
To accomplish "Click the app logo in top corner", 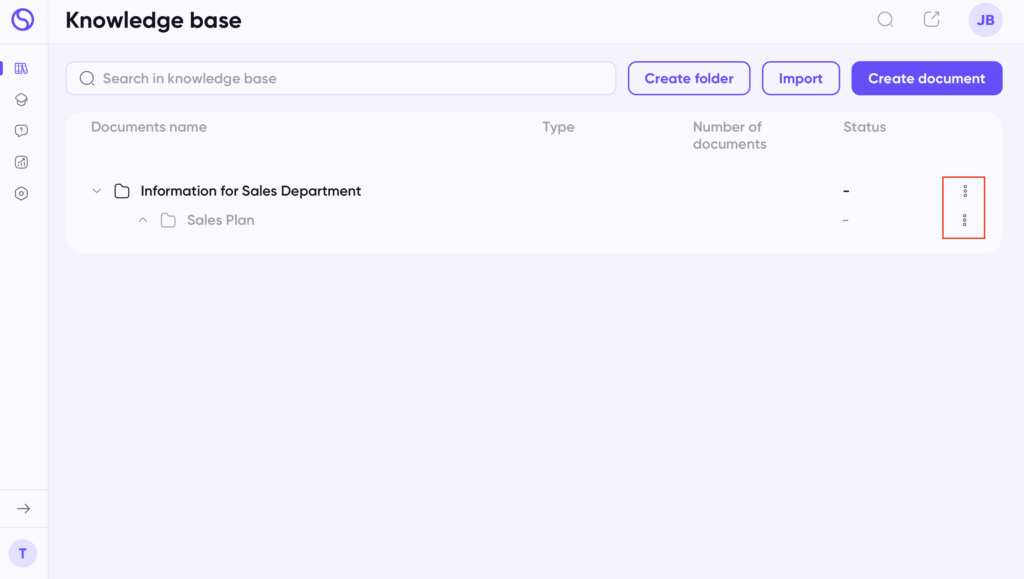I will point(23,20).
